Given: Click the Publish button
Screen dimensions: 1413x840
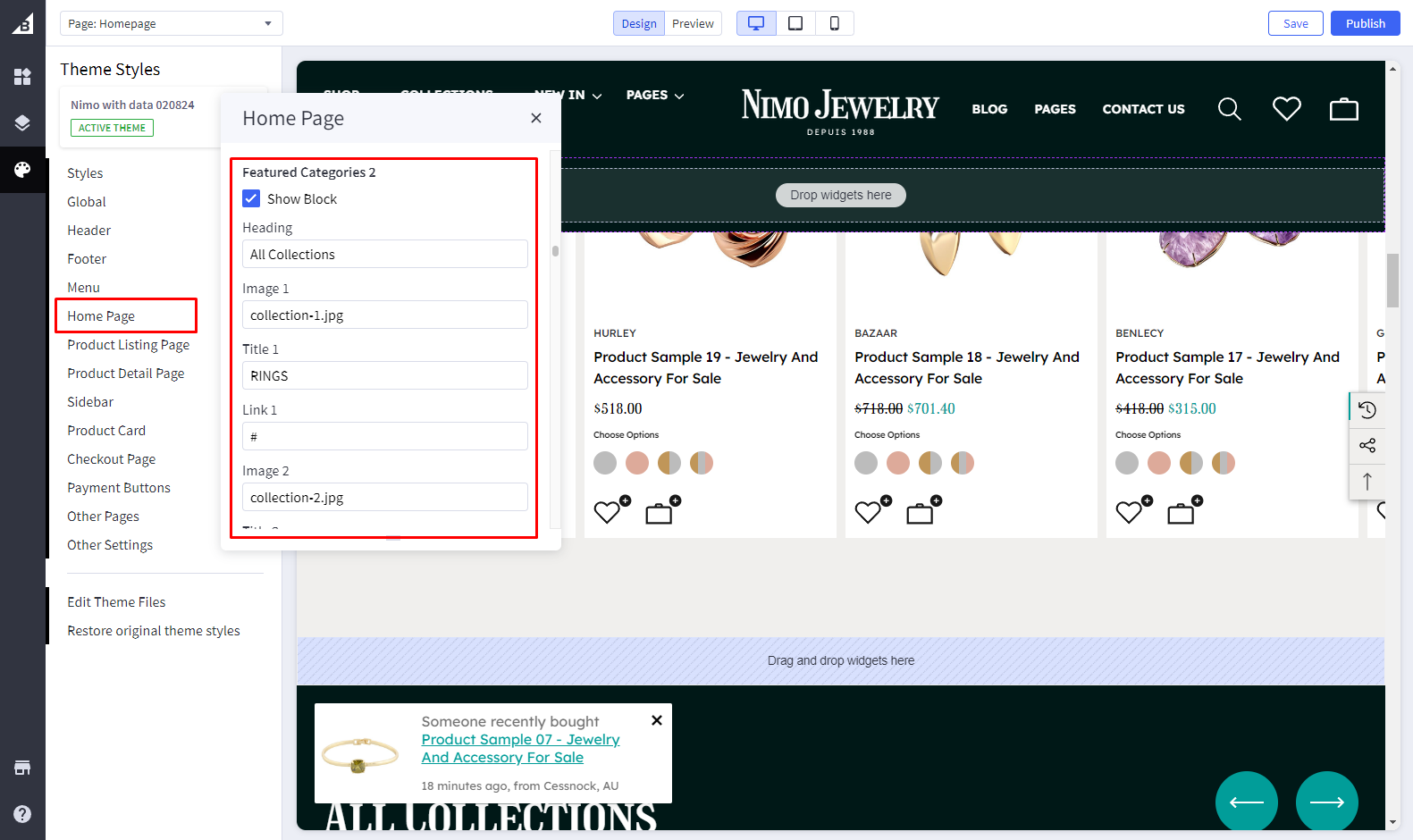Looking at the screenshot, I should point(1365,23).
